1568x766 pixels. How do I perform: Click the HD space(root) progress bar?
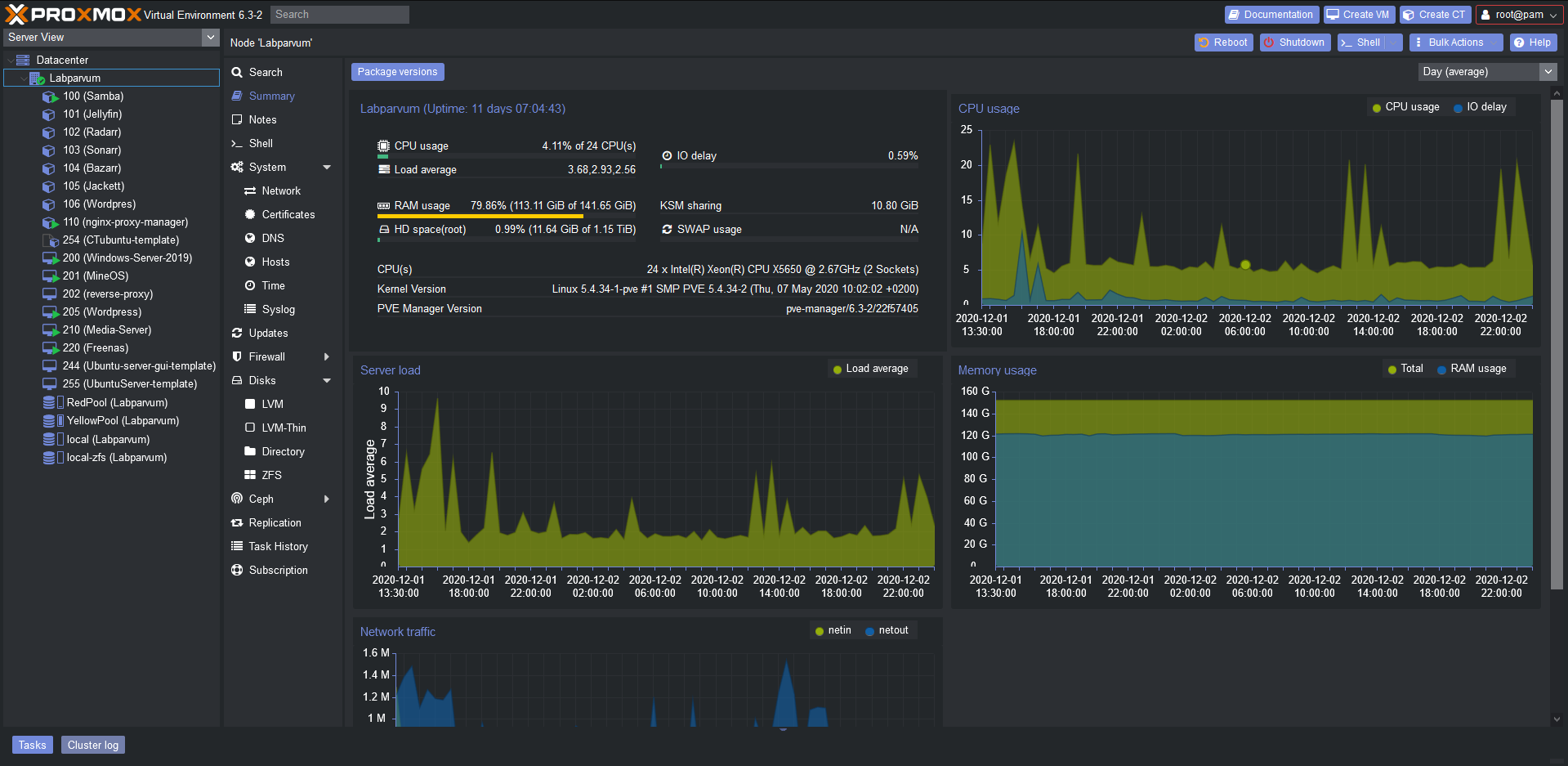[x=507, y=240]
